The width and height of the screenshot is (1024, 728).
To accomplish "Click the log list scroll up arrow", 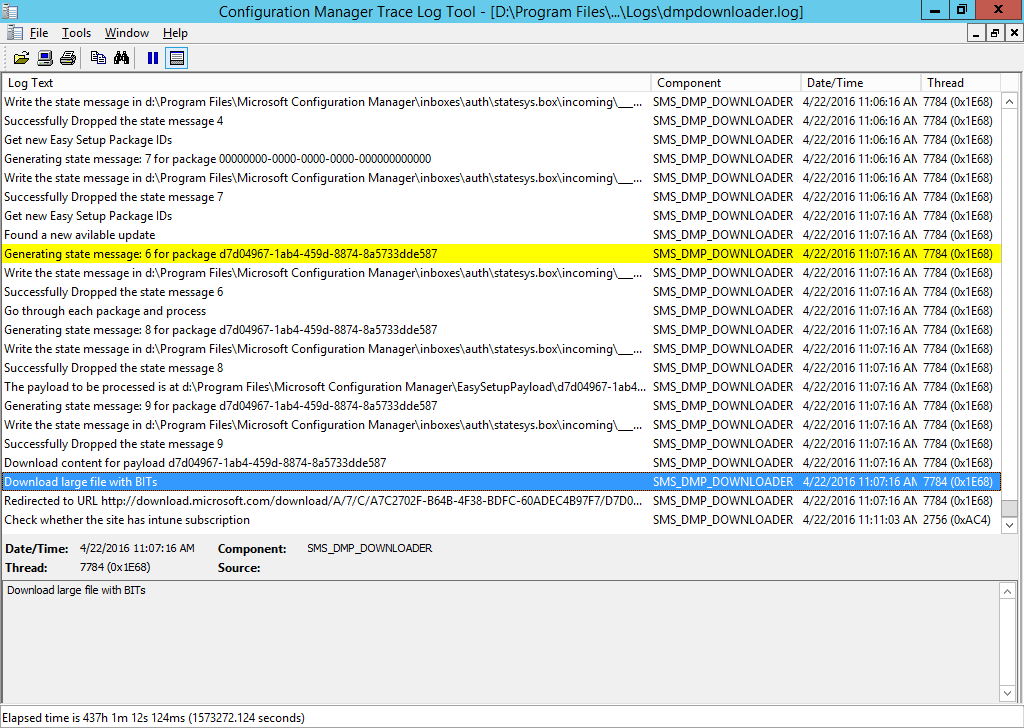I will [x=1009, y=102].
